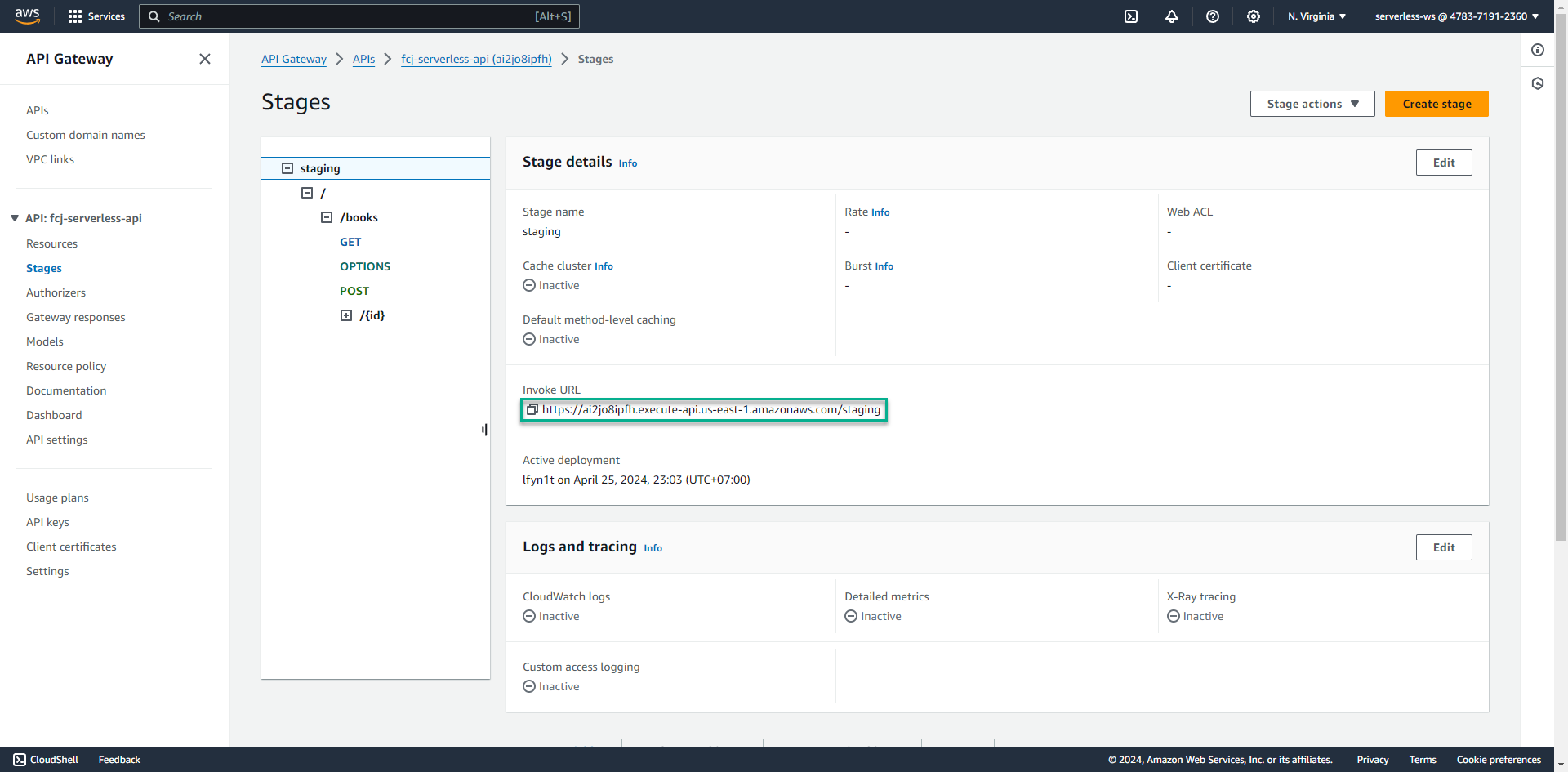Image resolution: width=1568 pixels, height=772 pixels.
Task: Select the GET method under /books
Action: 350,242
